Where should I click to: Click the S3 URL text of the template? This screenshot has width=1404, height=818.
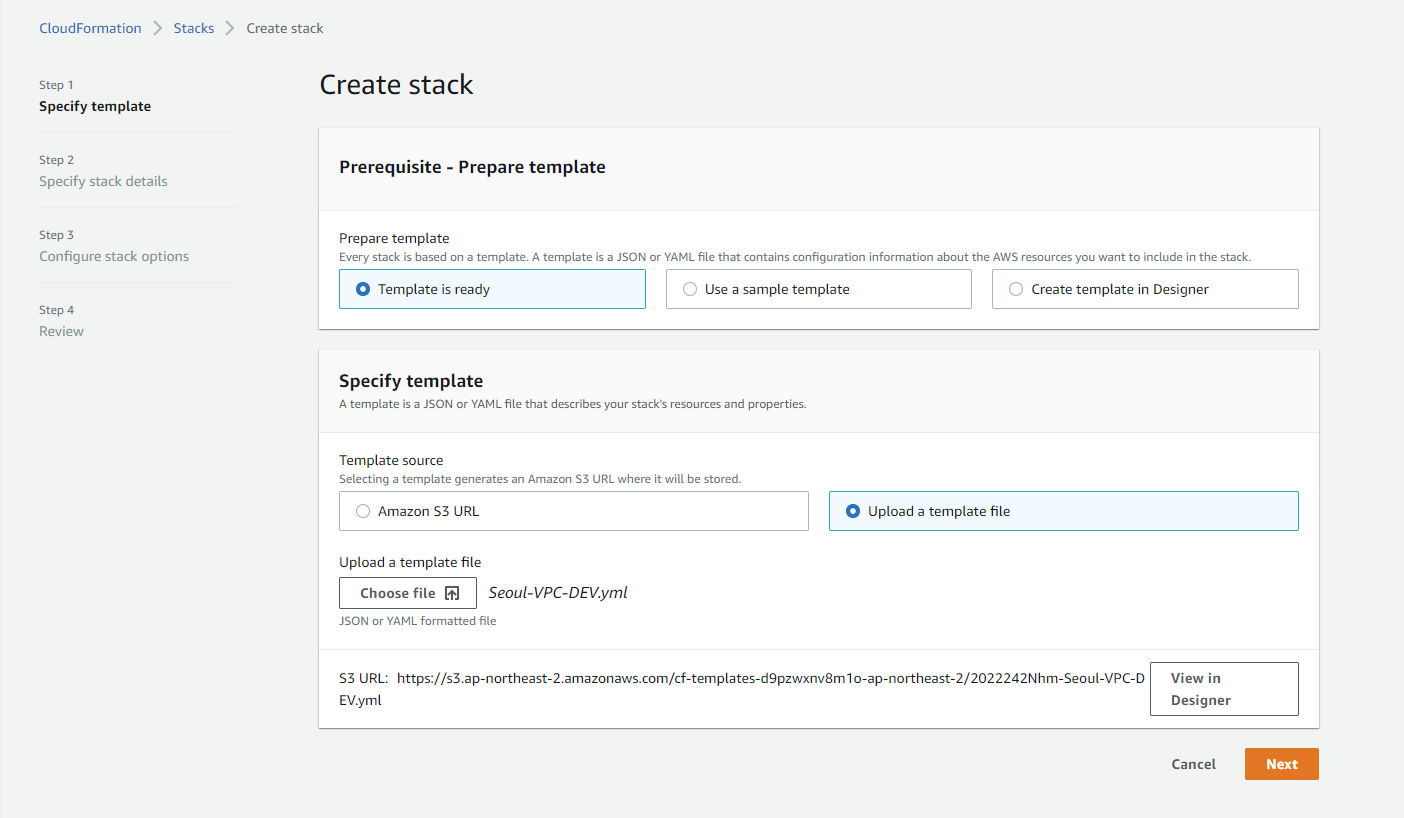(x=742, y=689)
